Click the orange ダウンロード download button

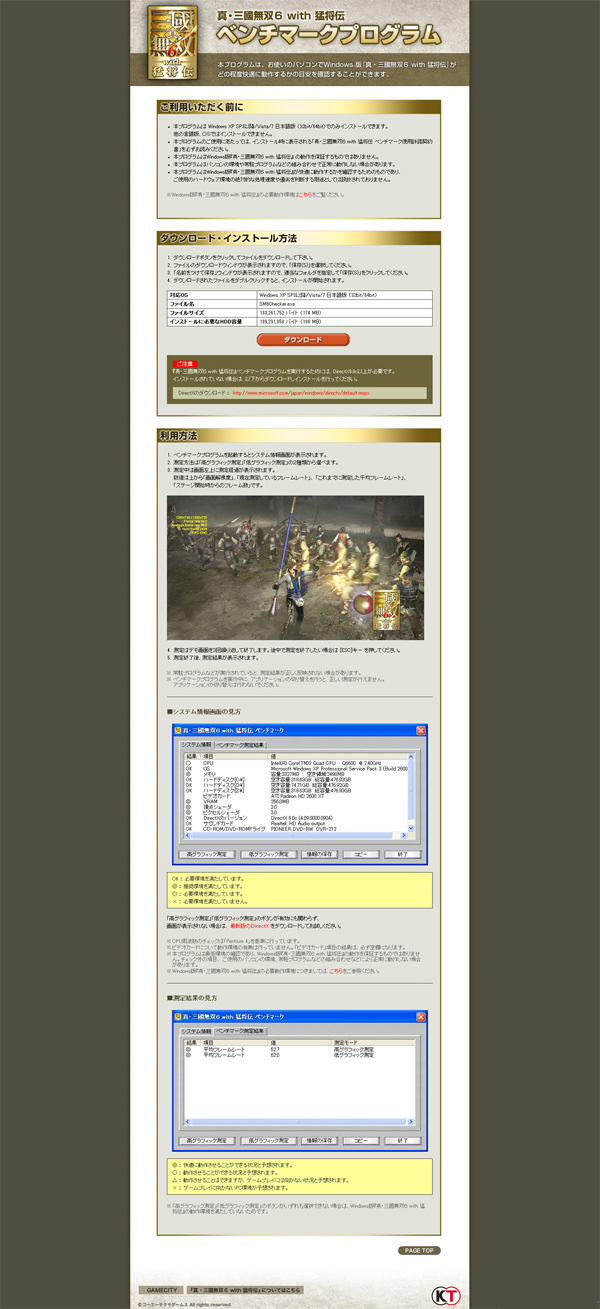(x=303, y=340)
